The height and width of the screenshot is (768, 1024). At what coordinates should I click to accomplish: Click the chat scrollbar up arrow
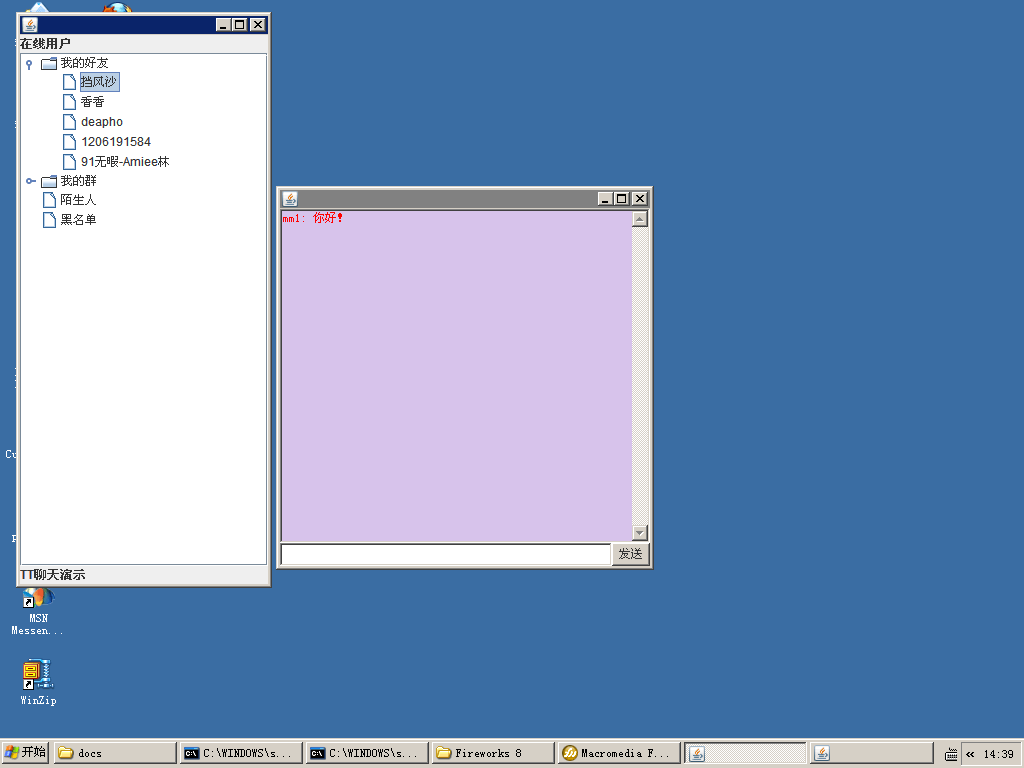coord(640,219)
